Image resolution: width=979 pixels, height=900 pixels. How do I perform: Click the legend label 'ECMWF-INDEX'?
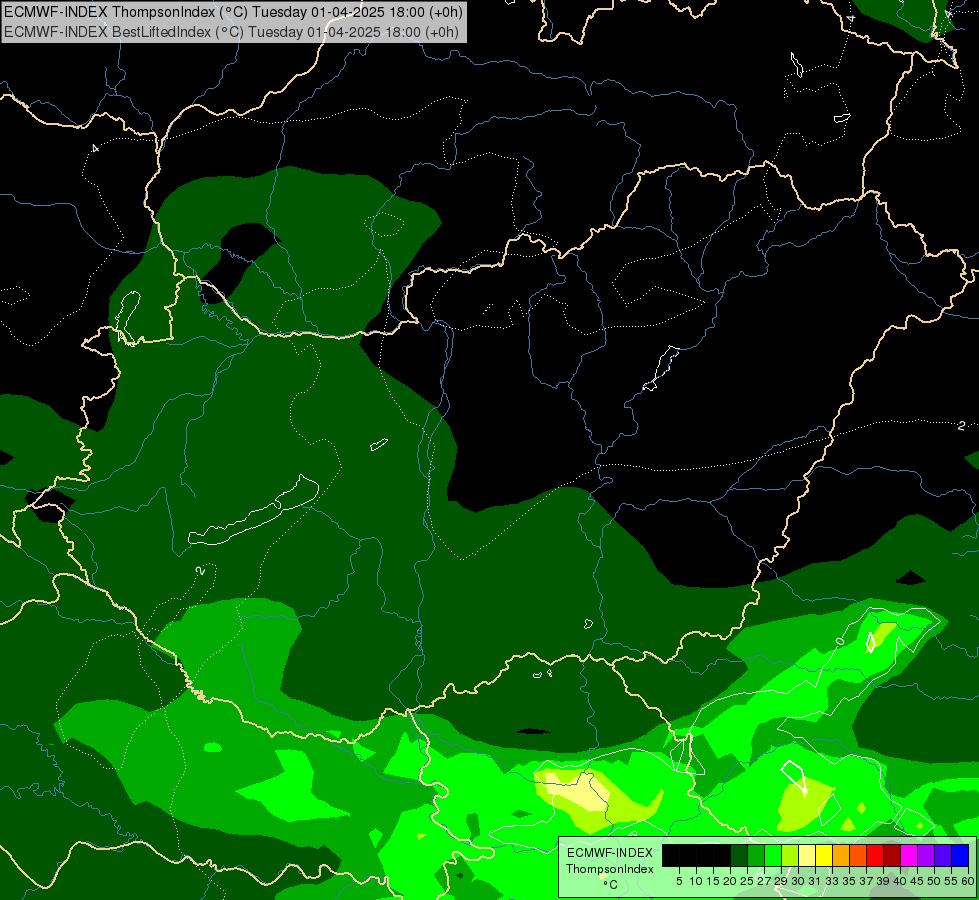(x=610, y=853)
